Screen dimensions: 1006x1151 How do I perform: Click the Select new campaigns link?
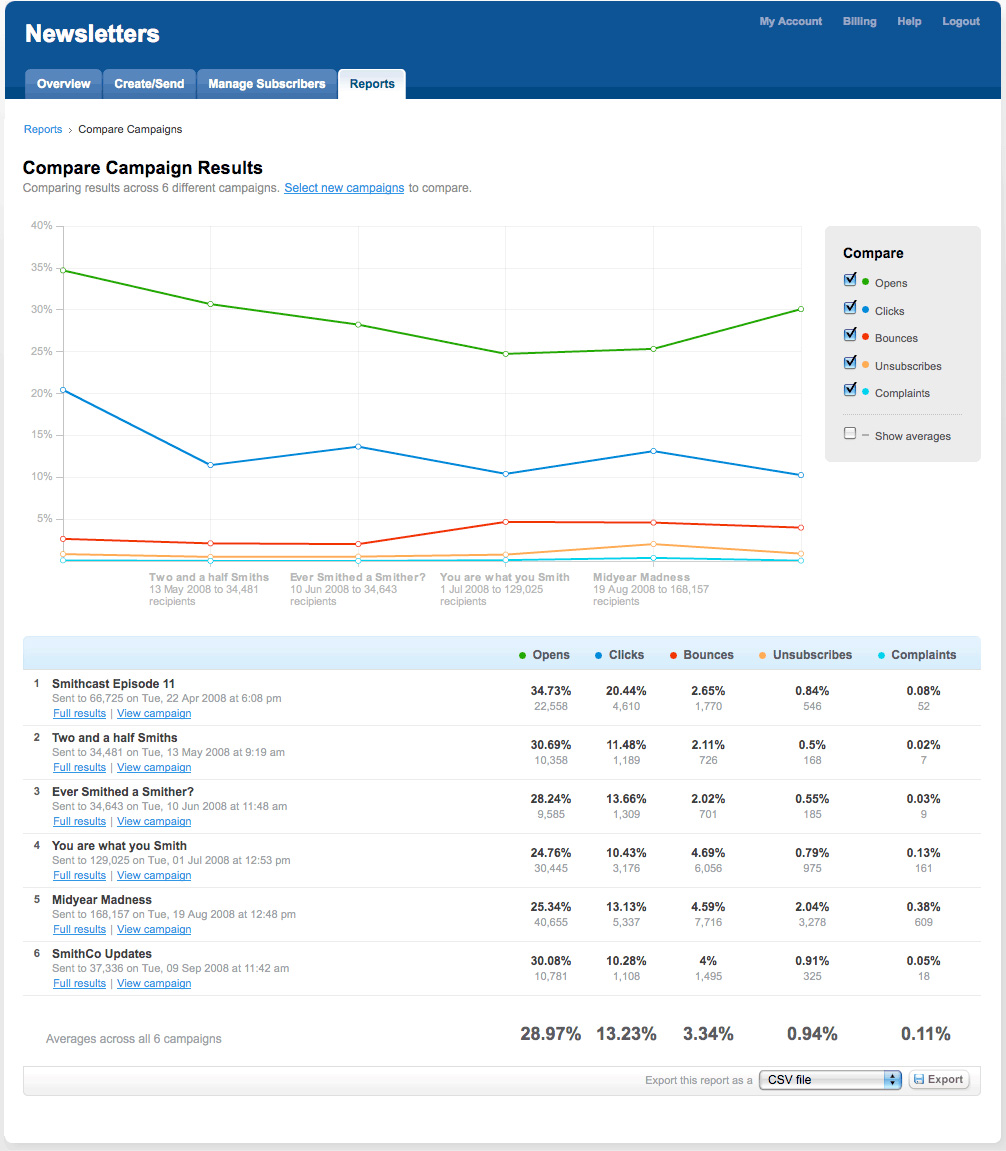pyautogui.click(x=344, y=188)
